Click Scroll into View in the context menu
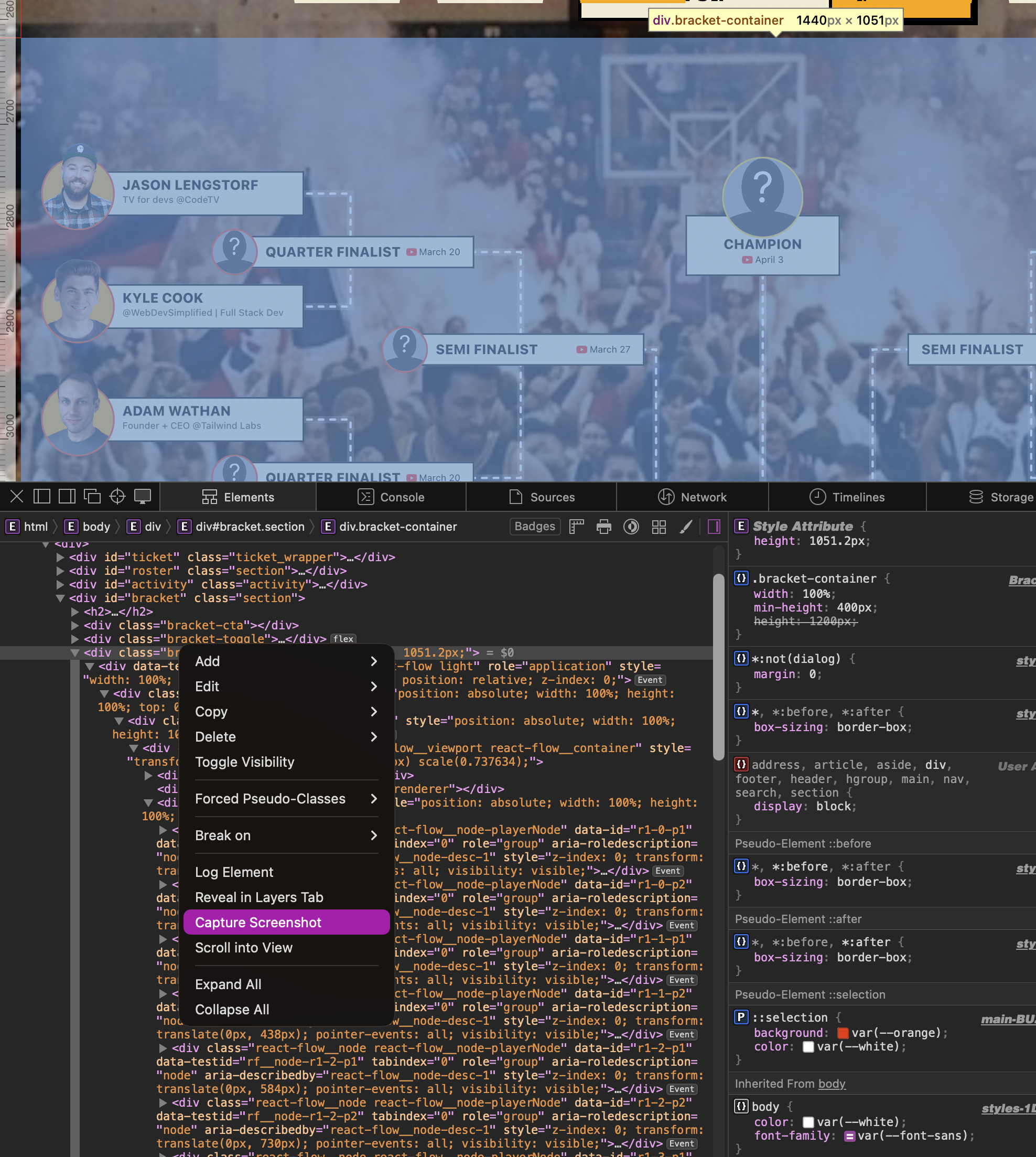This screenshot has width=1036, height=1157. pos(244,947)
